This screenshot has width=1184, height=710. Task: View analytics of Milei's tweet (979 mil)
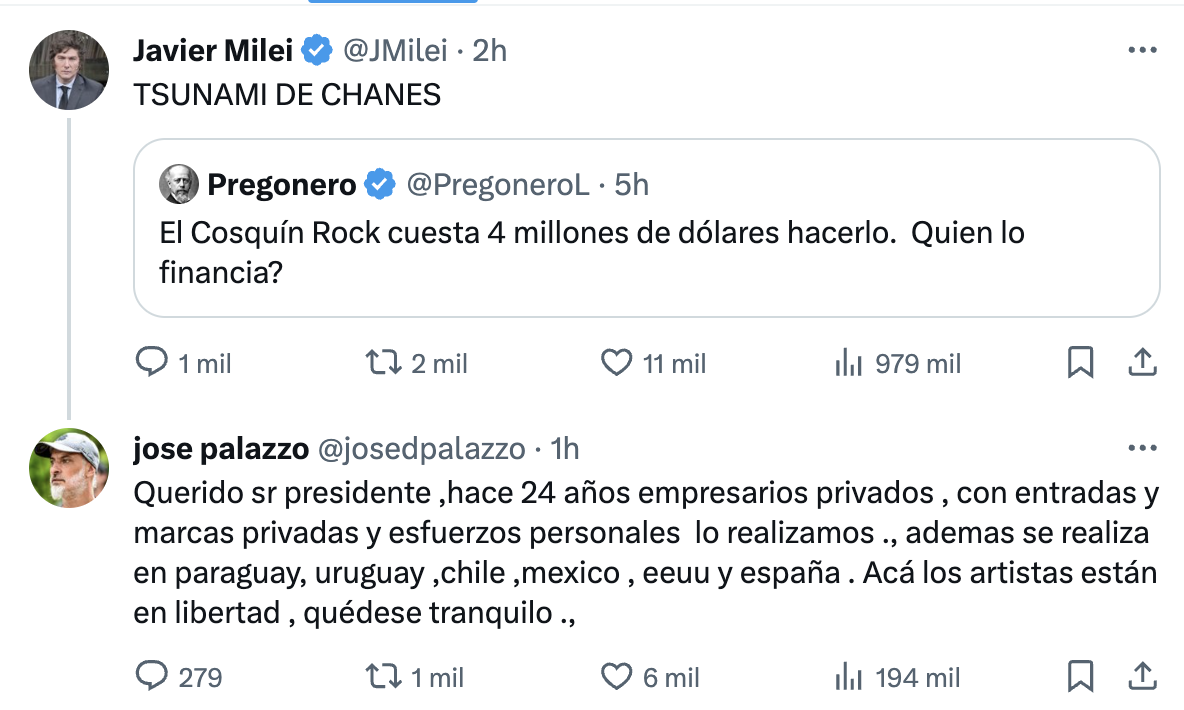click(848, 363)
